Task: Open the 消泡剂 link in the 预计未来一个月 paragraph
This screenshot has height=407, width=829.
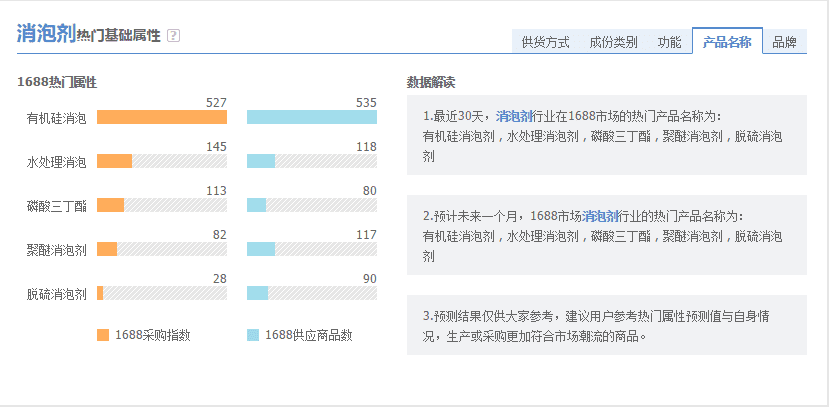Action: tap(600, 216)
